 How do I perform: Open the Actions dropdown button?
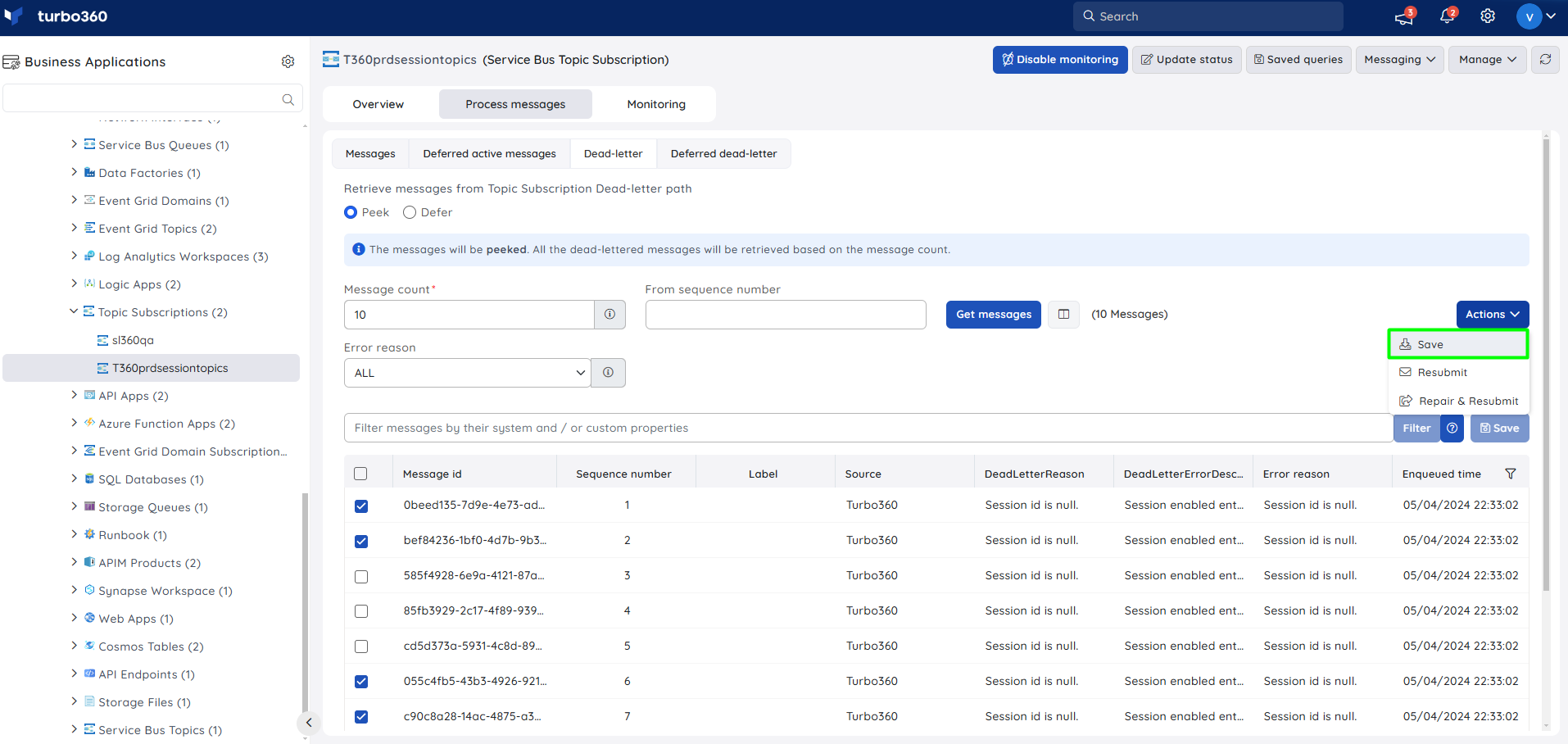(1492, 315)
